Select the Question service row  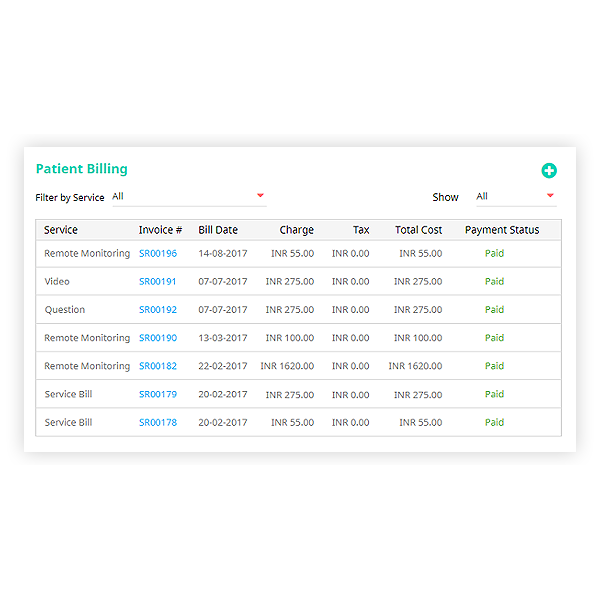click(x=65, y=310)
